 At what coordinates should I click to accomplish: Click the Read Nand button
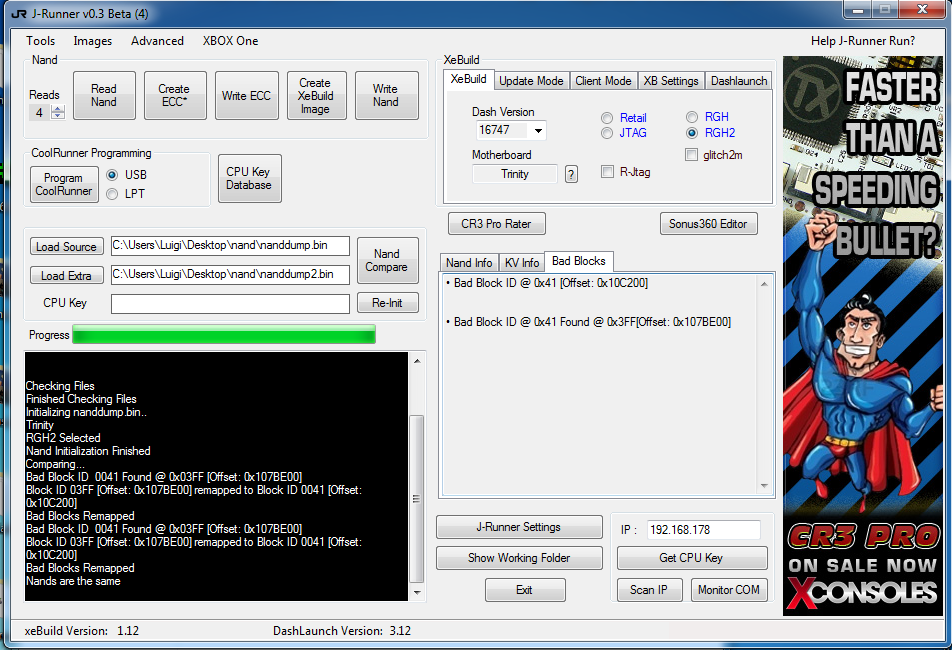pos(104,95)
